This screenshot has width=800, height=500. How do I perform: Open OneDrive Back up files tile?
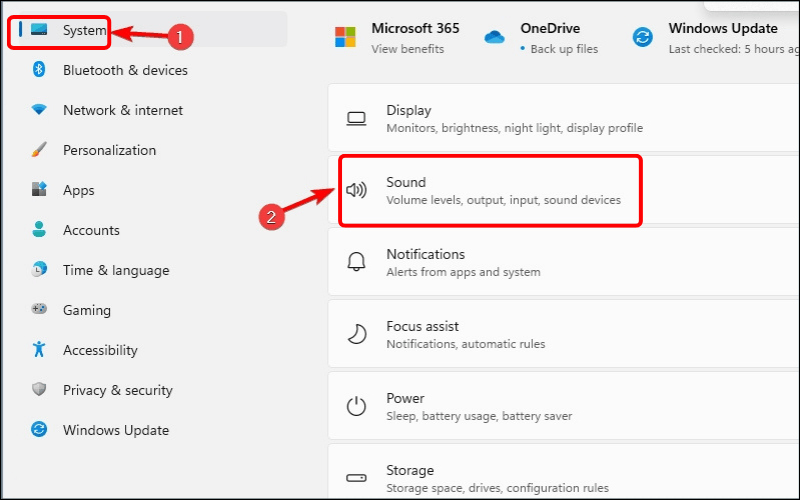(545, 37)
